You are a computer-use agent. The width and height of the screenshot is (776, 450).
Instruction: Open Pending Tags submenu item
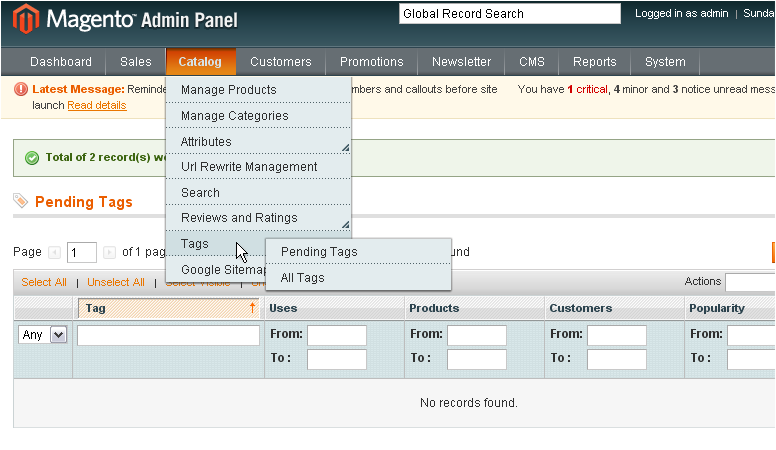358,251
